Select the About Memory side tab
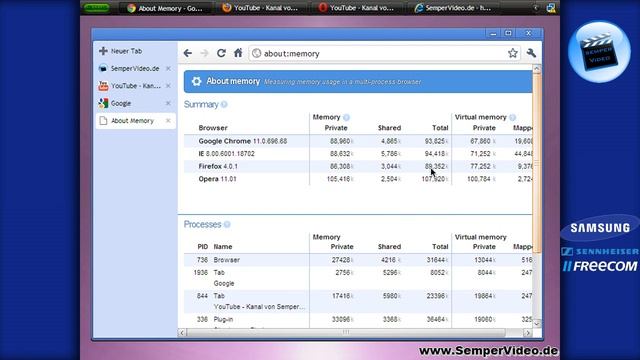The height and width of the screenshot is (360, 640). 135,121
